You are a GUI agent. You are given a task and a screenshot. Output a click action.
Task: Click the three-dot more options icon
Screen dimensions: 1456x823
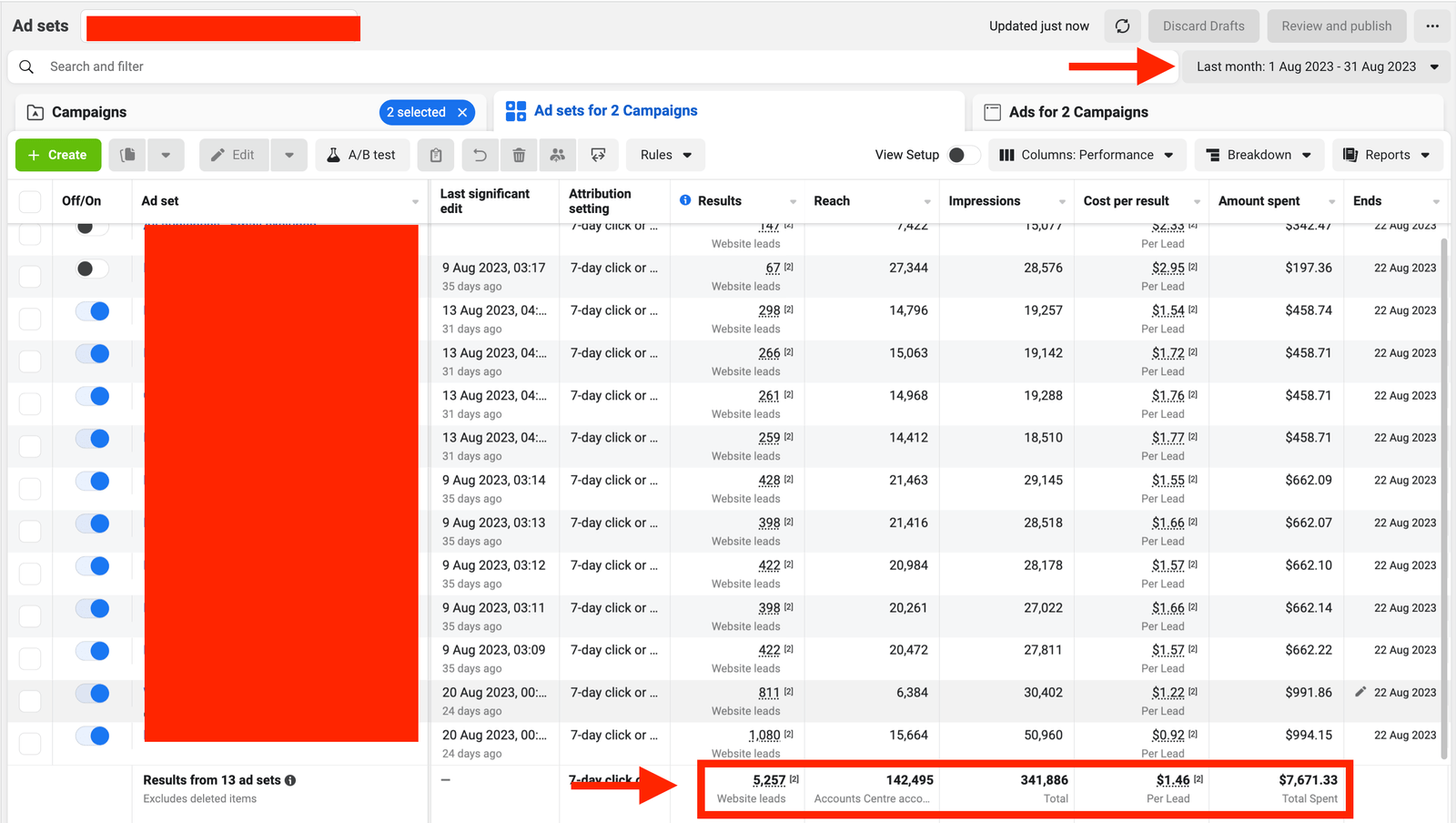(1432, 26)
